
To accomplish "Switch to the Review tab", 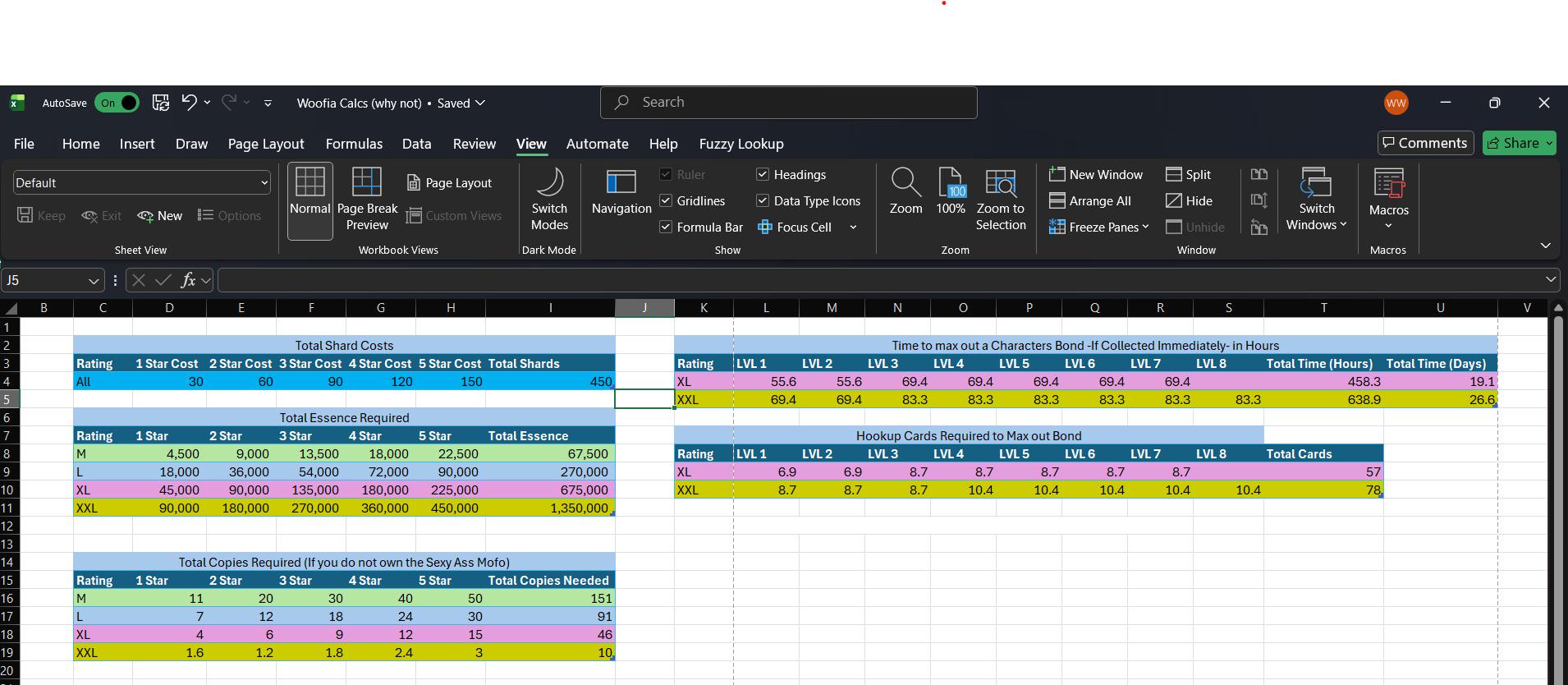I will (475, 144).
